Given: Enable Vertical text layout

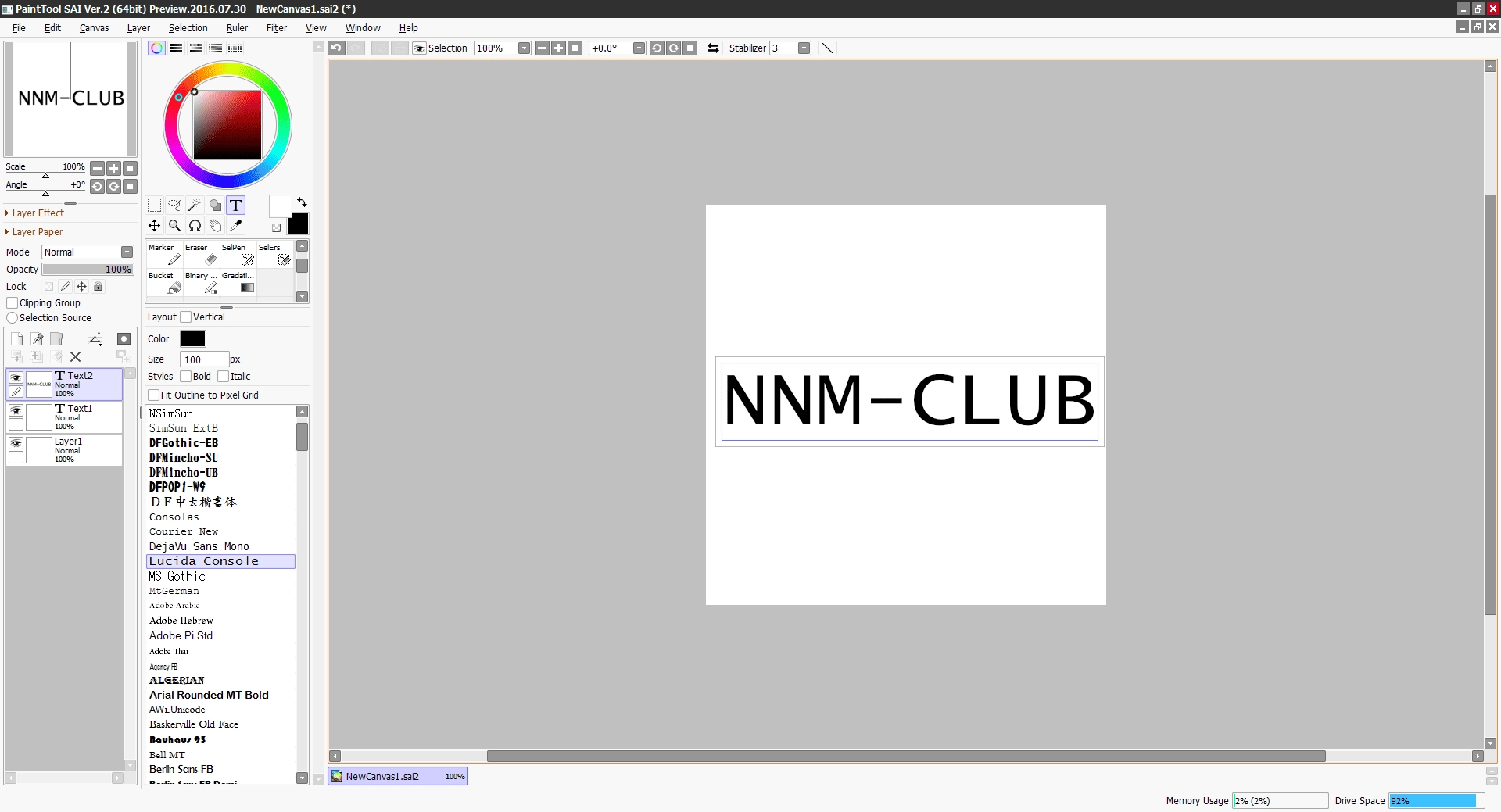Looking at the screenshot, I should pos(186,317).
